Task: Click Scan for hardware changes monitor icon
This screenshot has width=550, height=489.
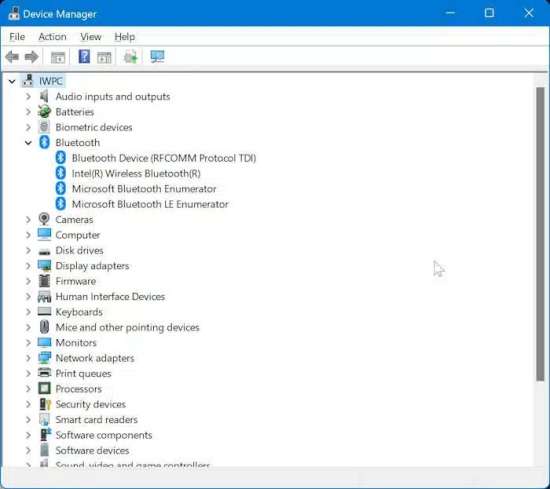Action: pos(157,56)
